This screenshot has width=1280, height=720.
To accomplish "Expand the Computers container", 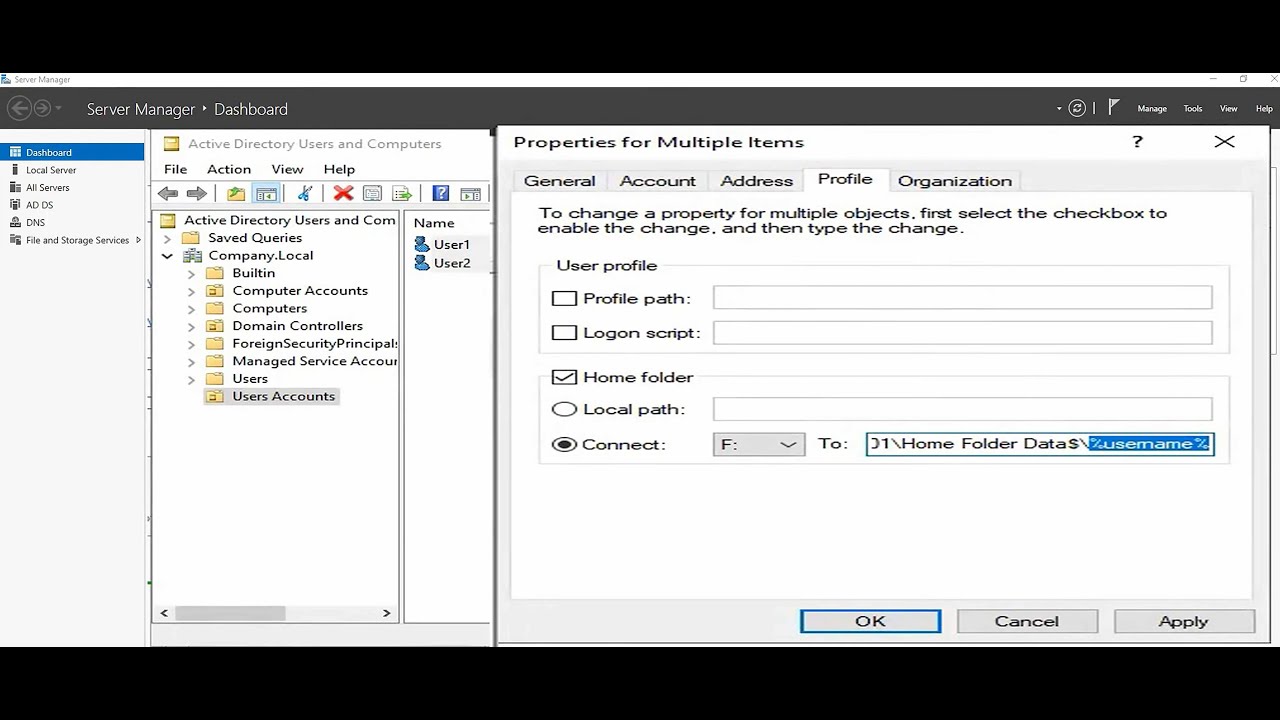I will click(192, 309).
